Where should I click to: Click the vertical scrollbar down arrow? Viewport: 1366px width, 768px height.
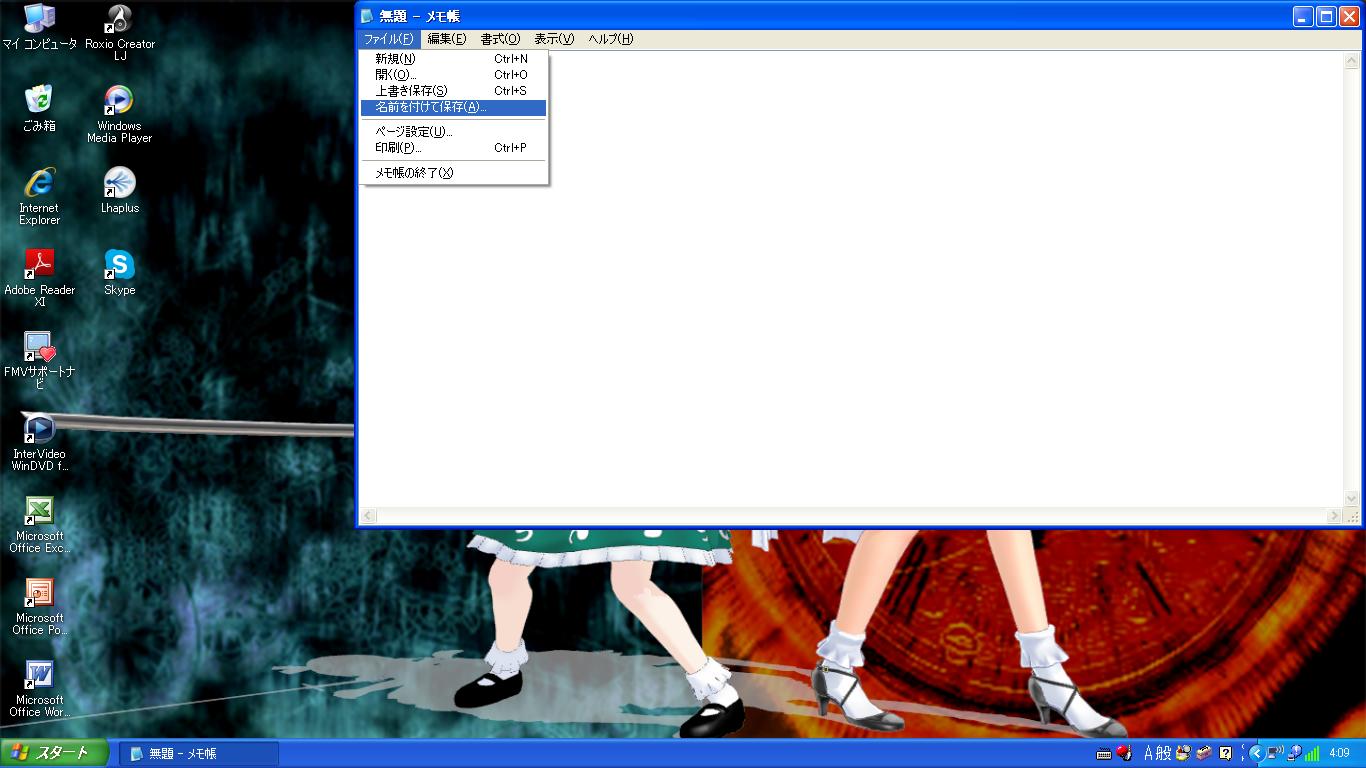click(1352, 499)
